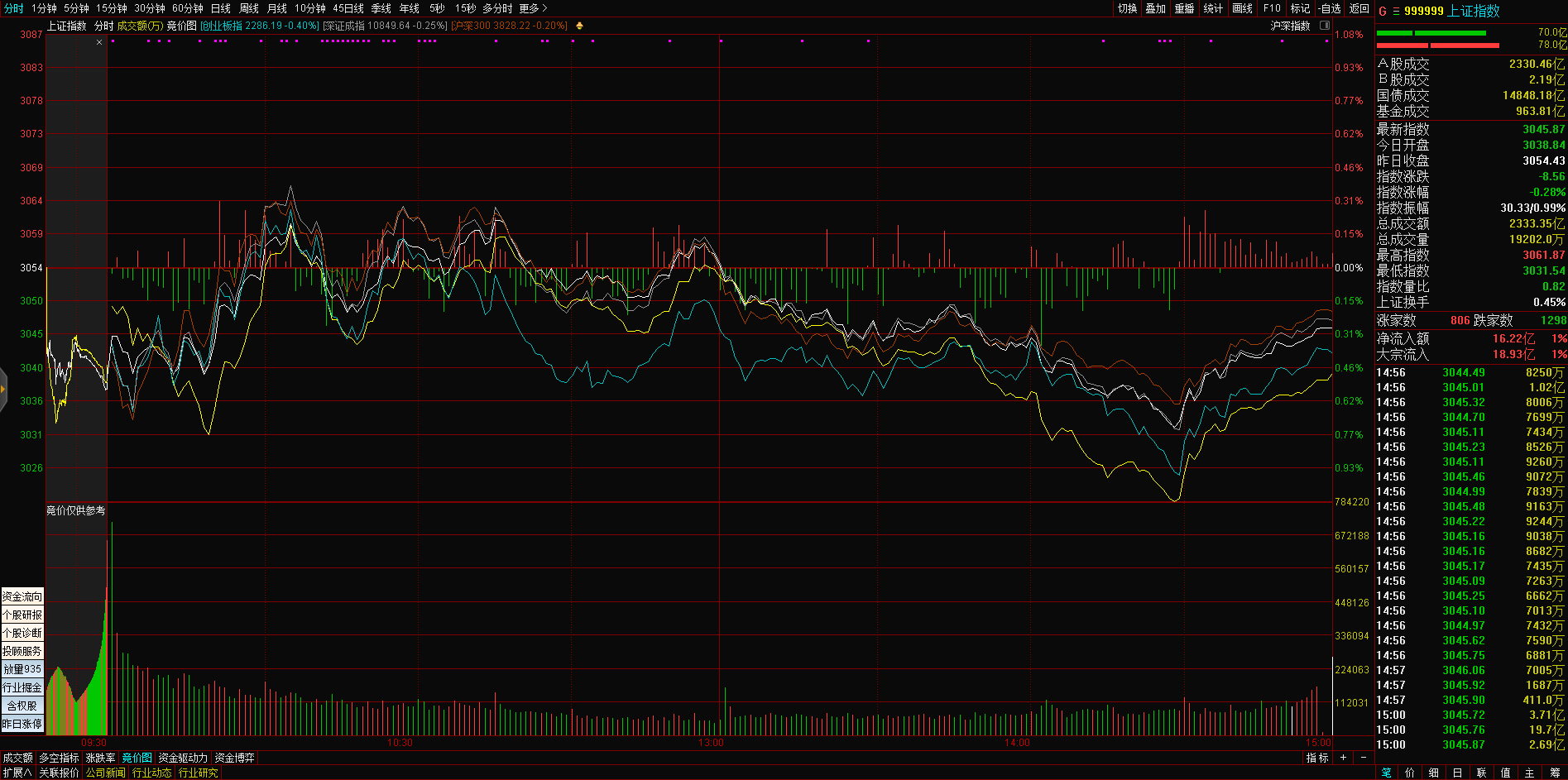Expand the 更多 timeframe list
Screen dimensions: 1568x780
[533, 8]
